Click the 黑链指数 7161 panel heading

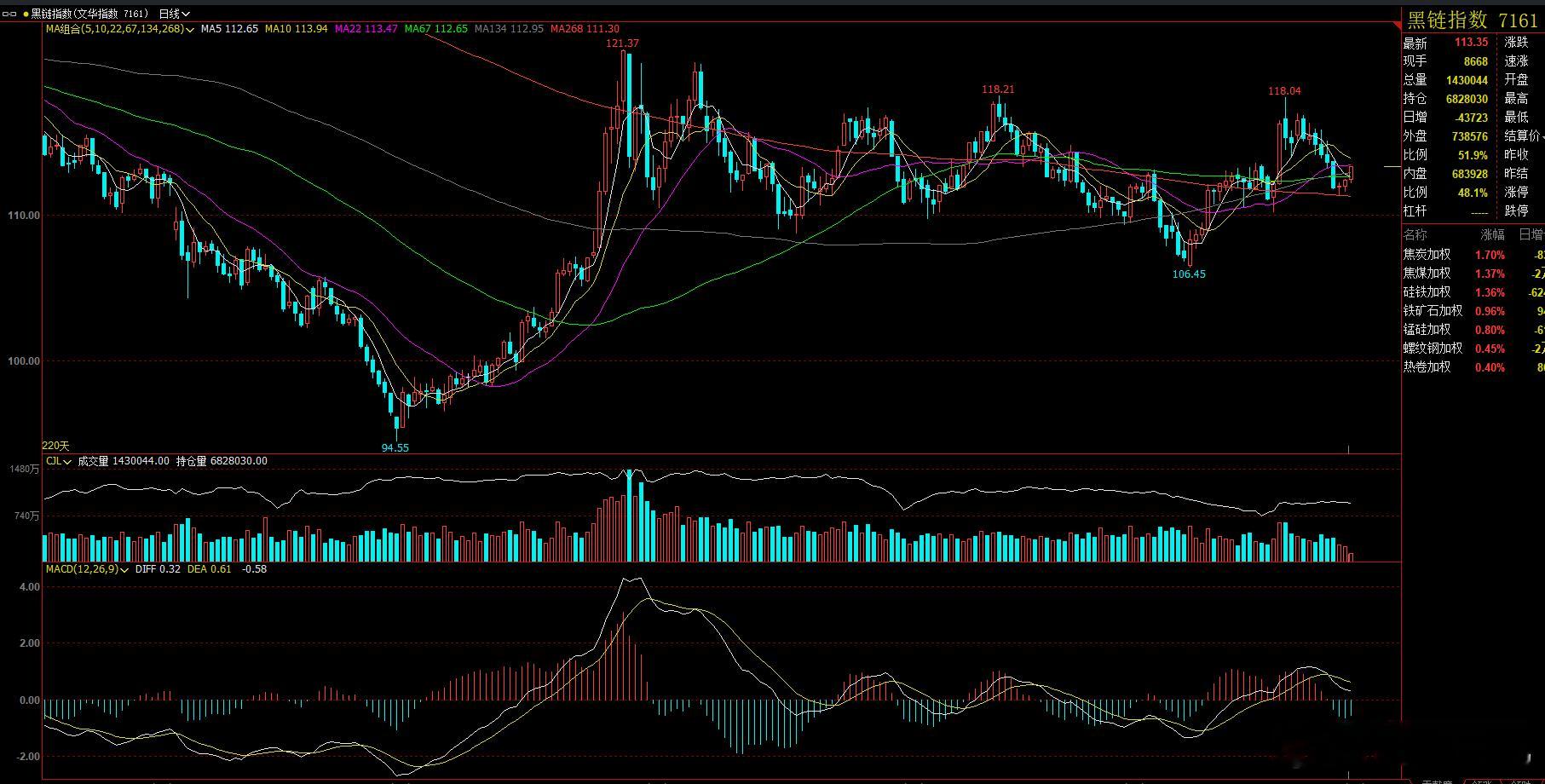(1472, 20)
